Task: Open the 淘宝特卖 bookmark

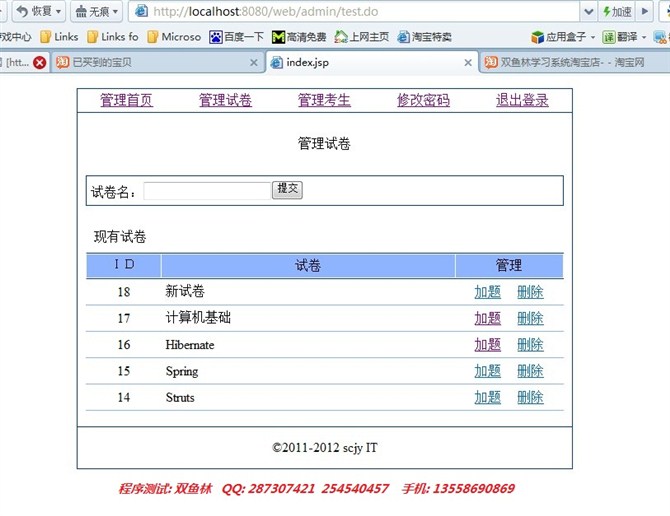Action: (424, 37)
